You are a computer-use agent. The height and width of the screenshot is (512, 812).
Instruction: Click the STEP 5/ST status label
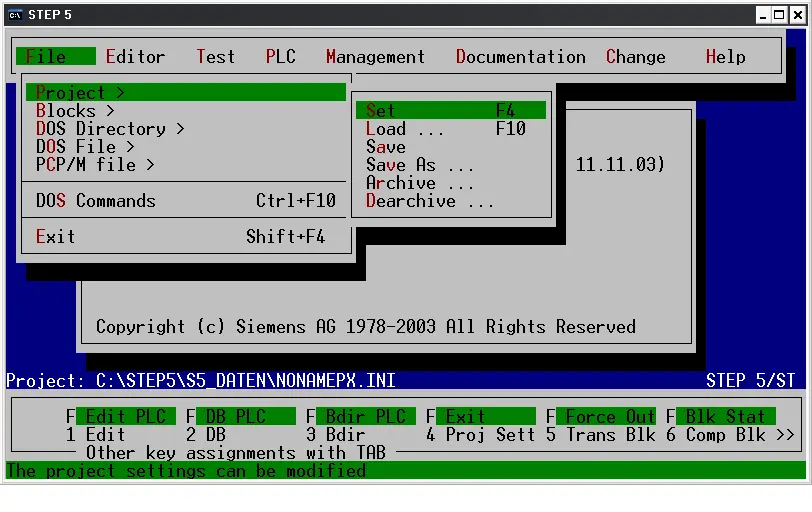click(750, 381)
